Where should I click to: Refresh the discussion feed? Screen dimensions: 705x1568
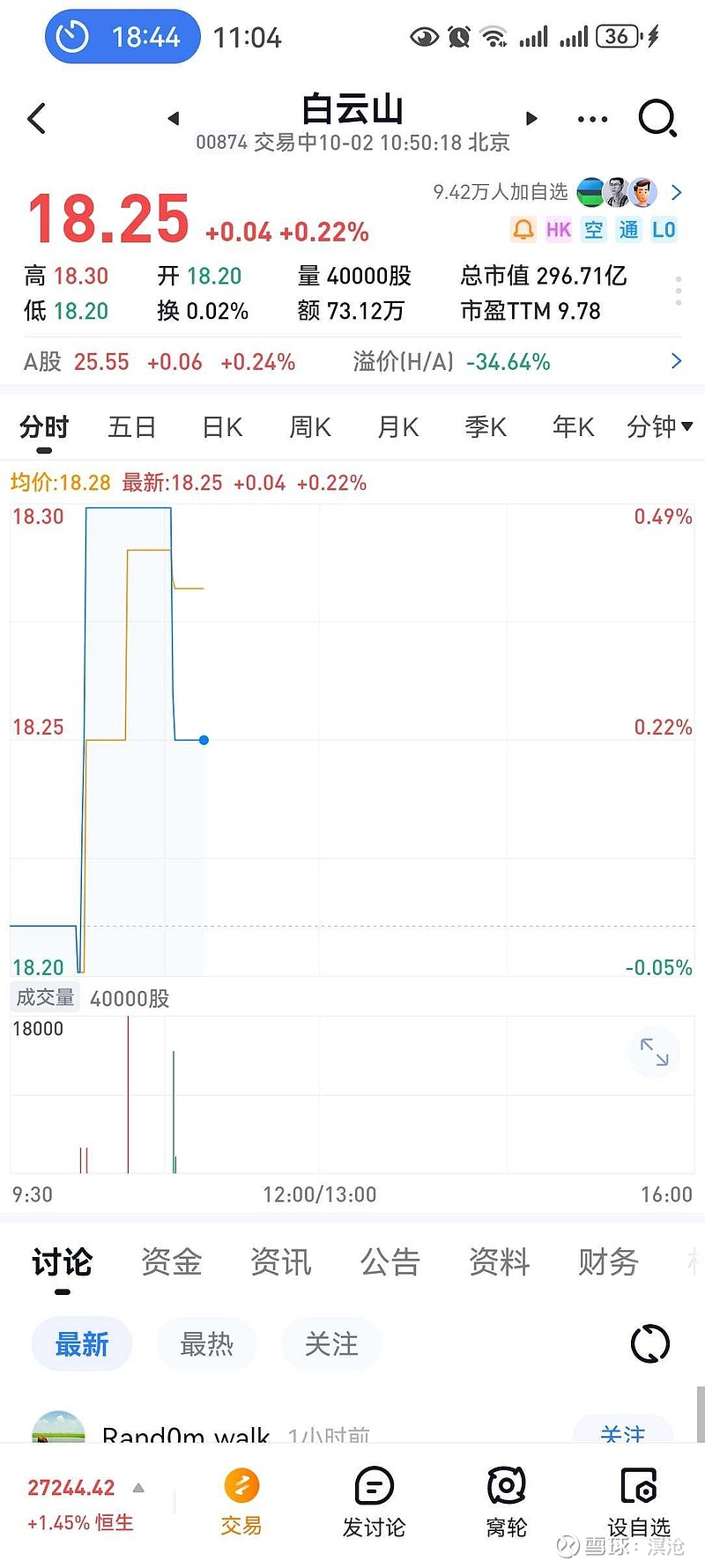point(650,1344)
